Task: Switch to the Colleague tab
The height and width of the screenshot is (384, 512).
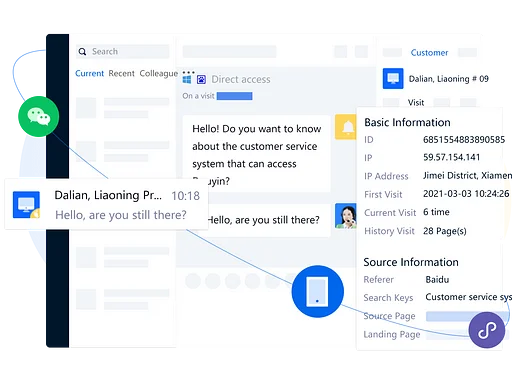Action: click(159, 74)
